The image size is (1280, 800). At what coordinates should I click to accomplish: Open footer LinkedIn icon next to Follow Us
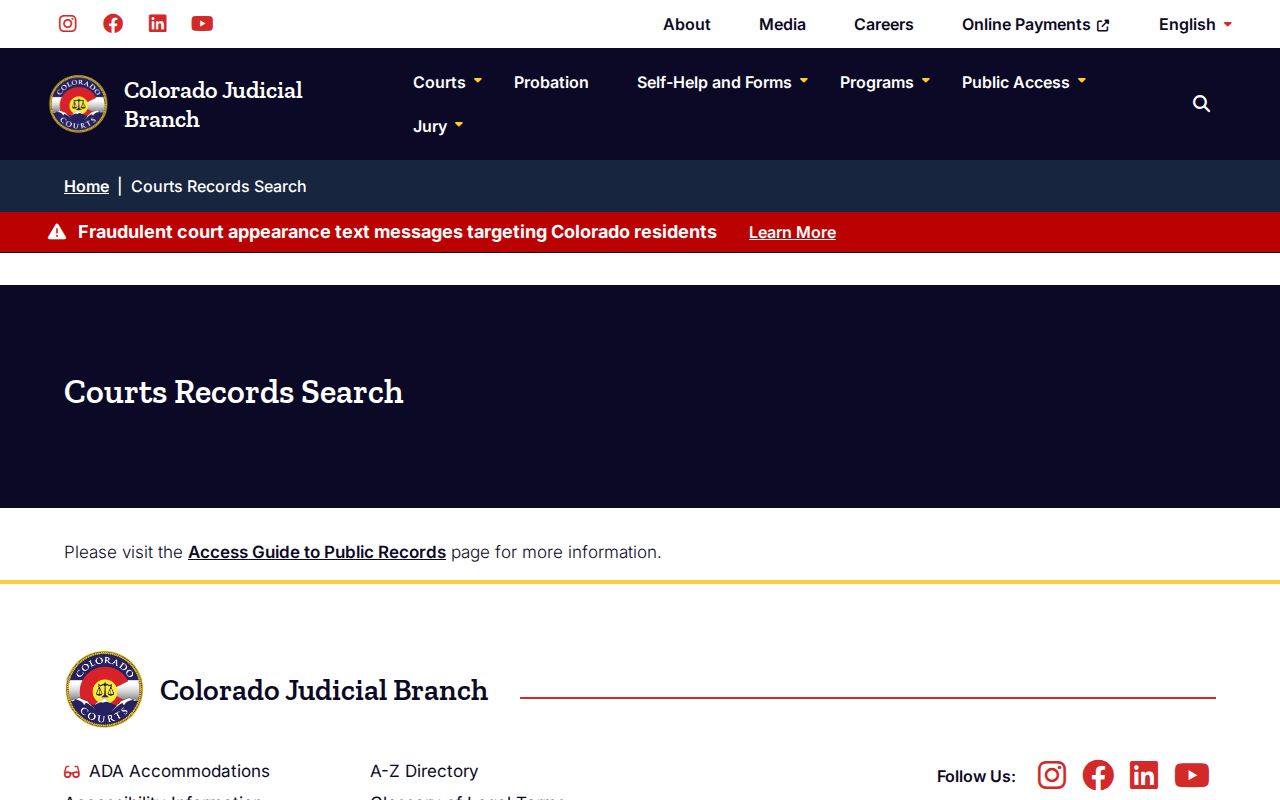click(x=1144, y=775)
